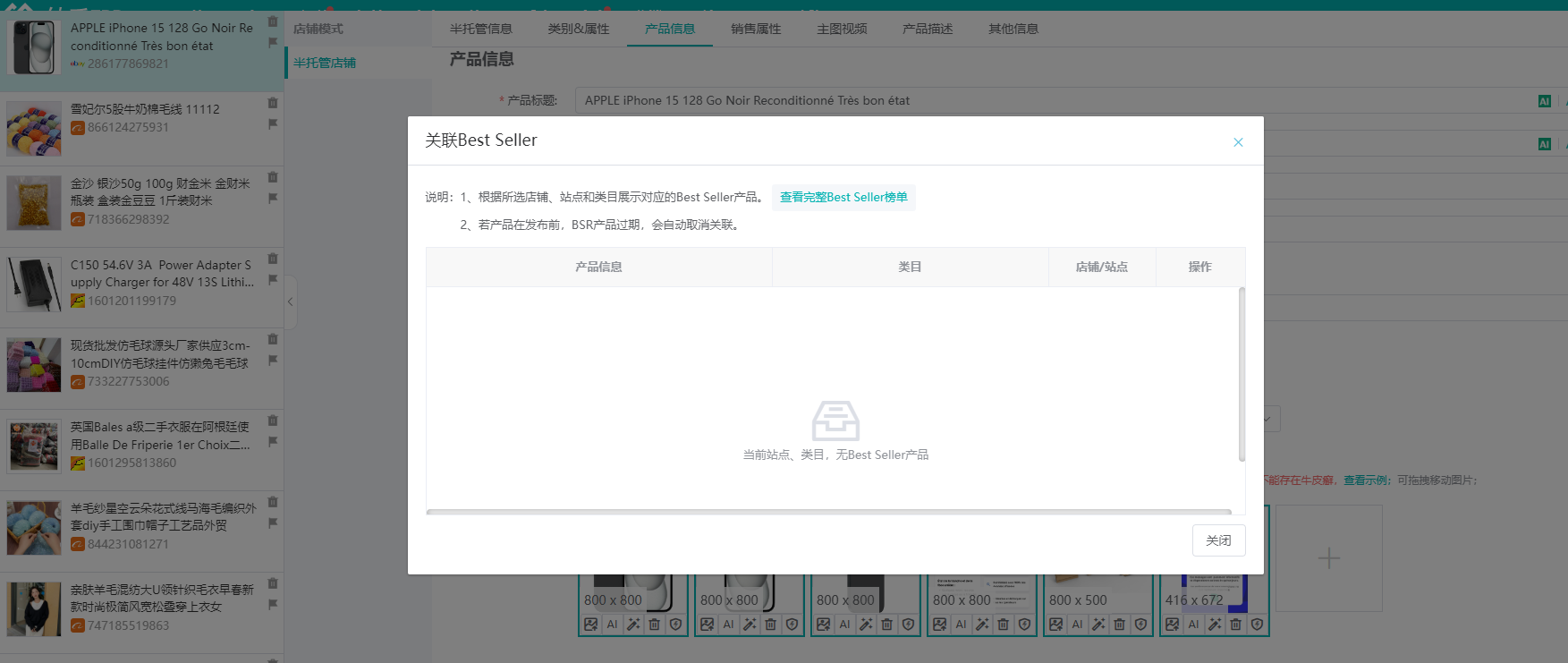Flag the 金沙 银沙50g product entry
1568x663 pixels.
[273, 199]
